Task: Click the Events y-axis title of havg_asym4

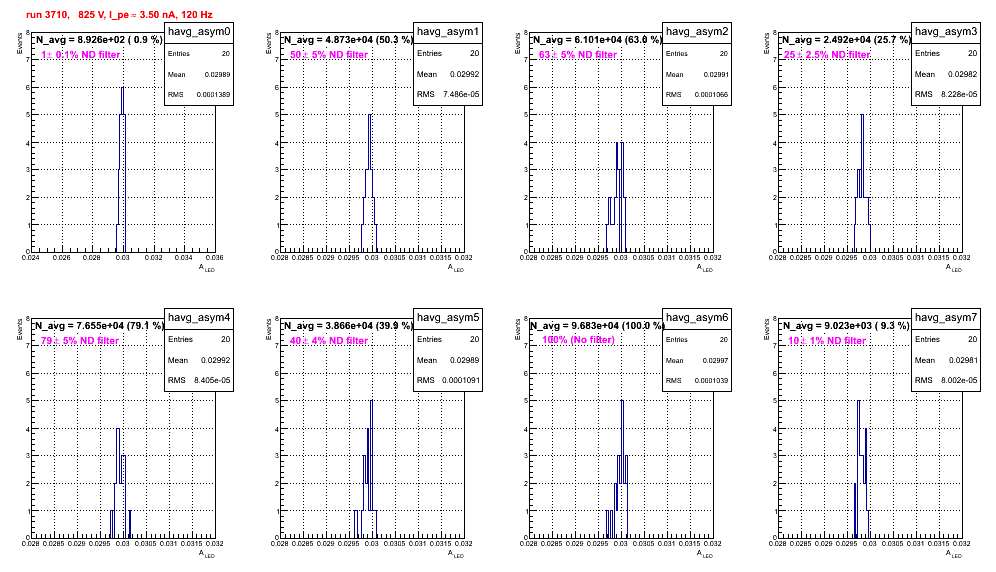Action: 19,328
